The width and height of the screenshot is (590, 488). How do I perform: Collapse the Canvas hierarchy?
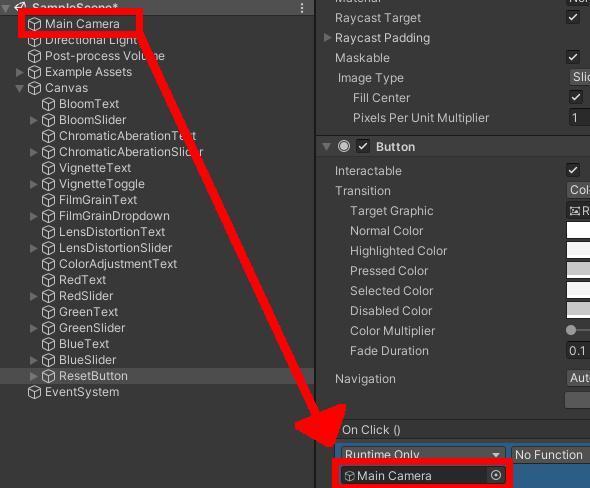[19, 88]
